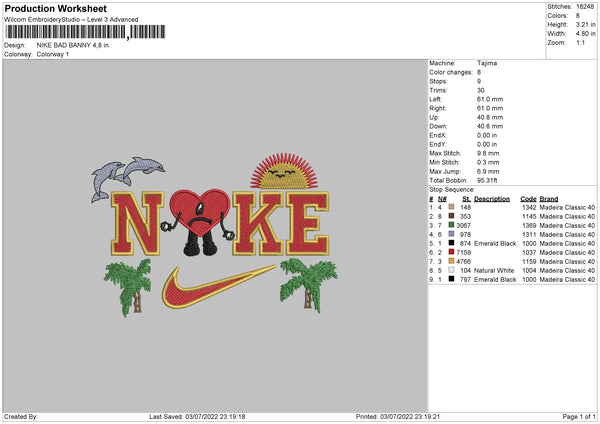Click the stitch count '7159' in the stop list
Screen dimensions: 600x424
(x=463, y=253)
